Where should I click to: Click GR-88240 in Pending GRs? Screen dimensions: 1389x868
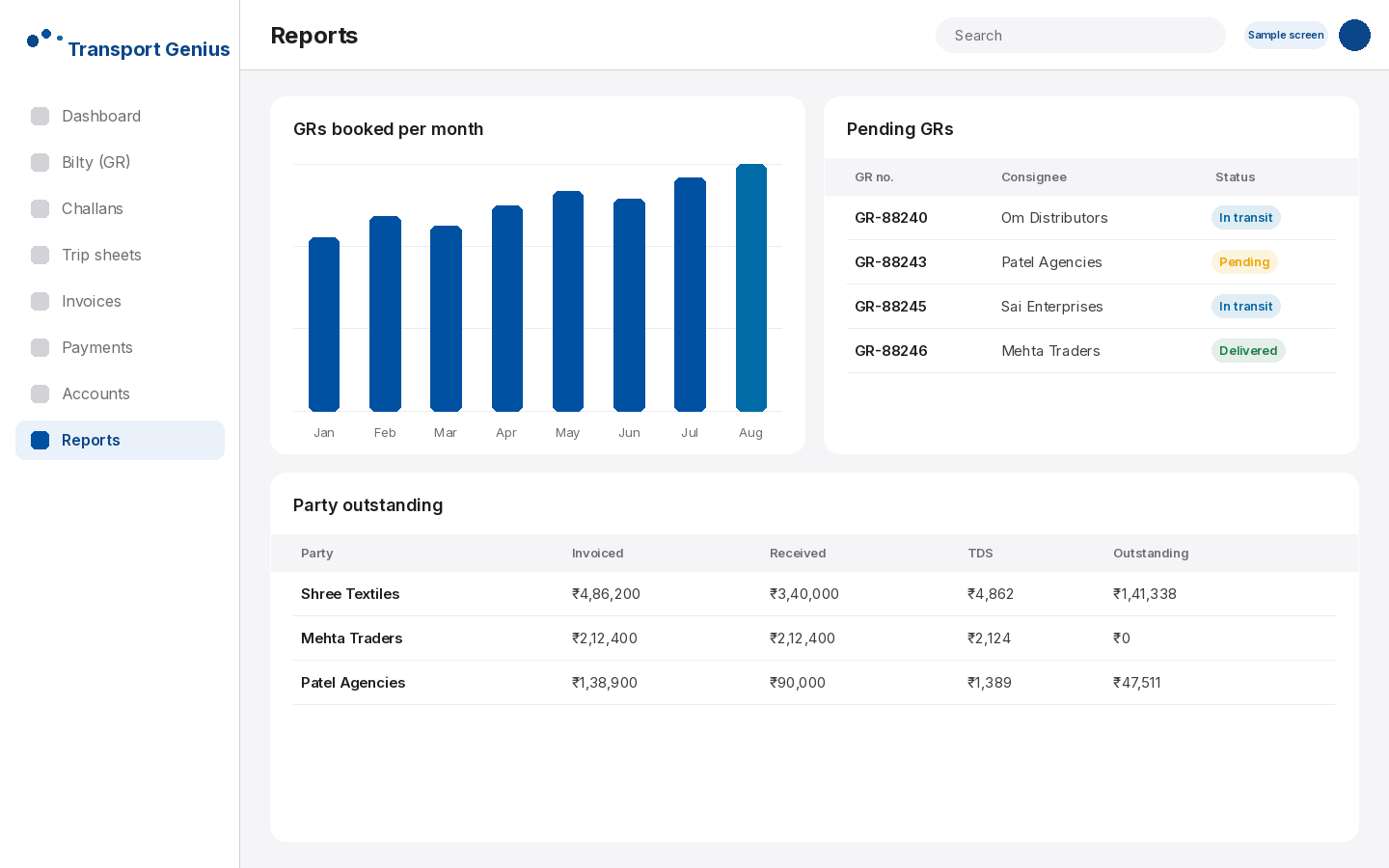point(891,218)
